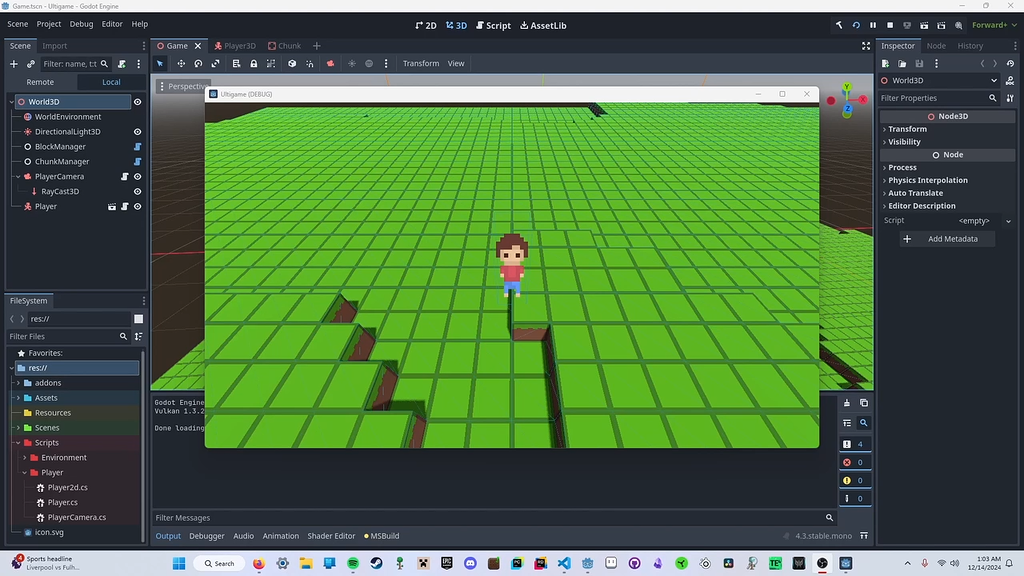Click the Use Local Space cube icon

292,63
